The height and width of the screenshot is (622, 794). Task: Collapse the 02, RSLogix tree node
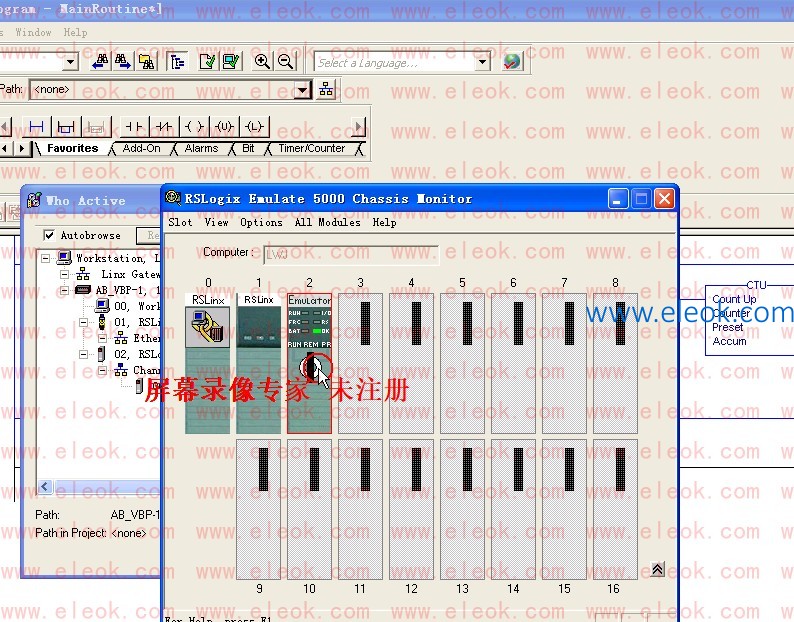[x=84, y=355]
